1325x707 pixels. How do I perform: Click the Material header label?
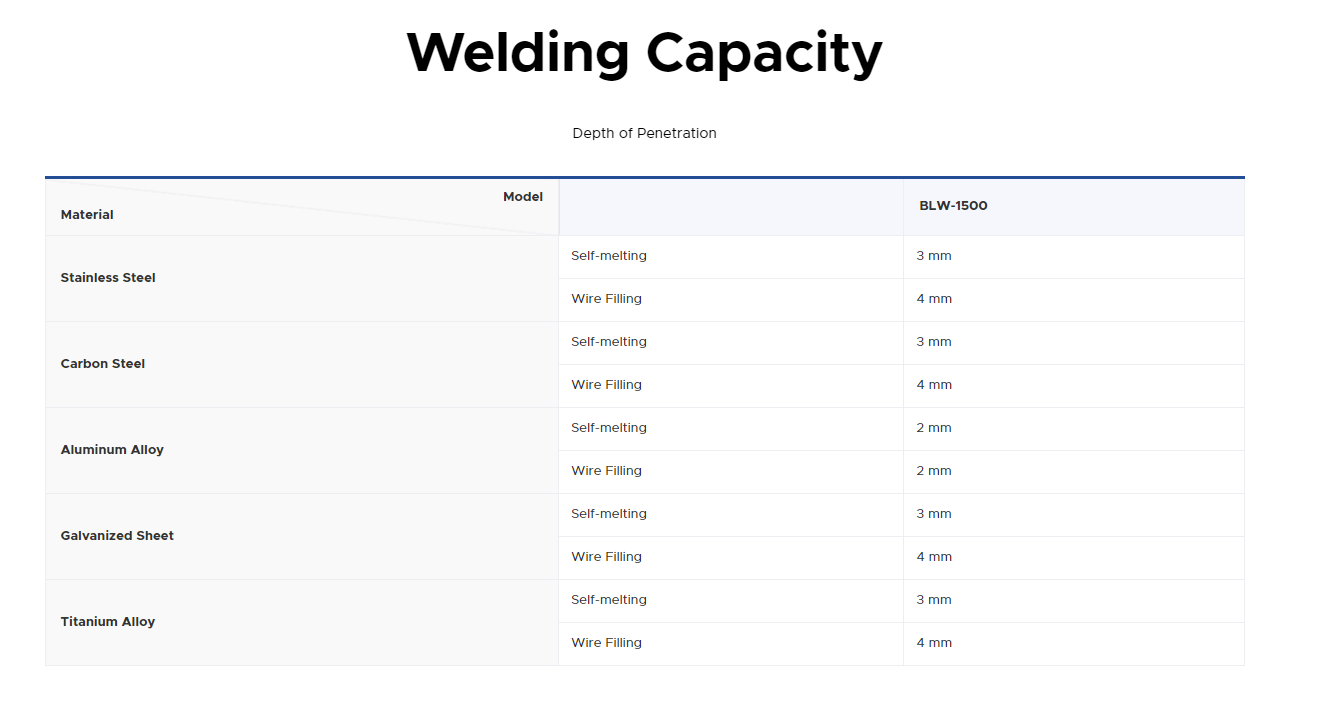click(x=87, y=215)
